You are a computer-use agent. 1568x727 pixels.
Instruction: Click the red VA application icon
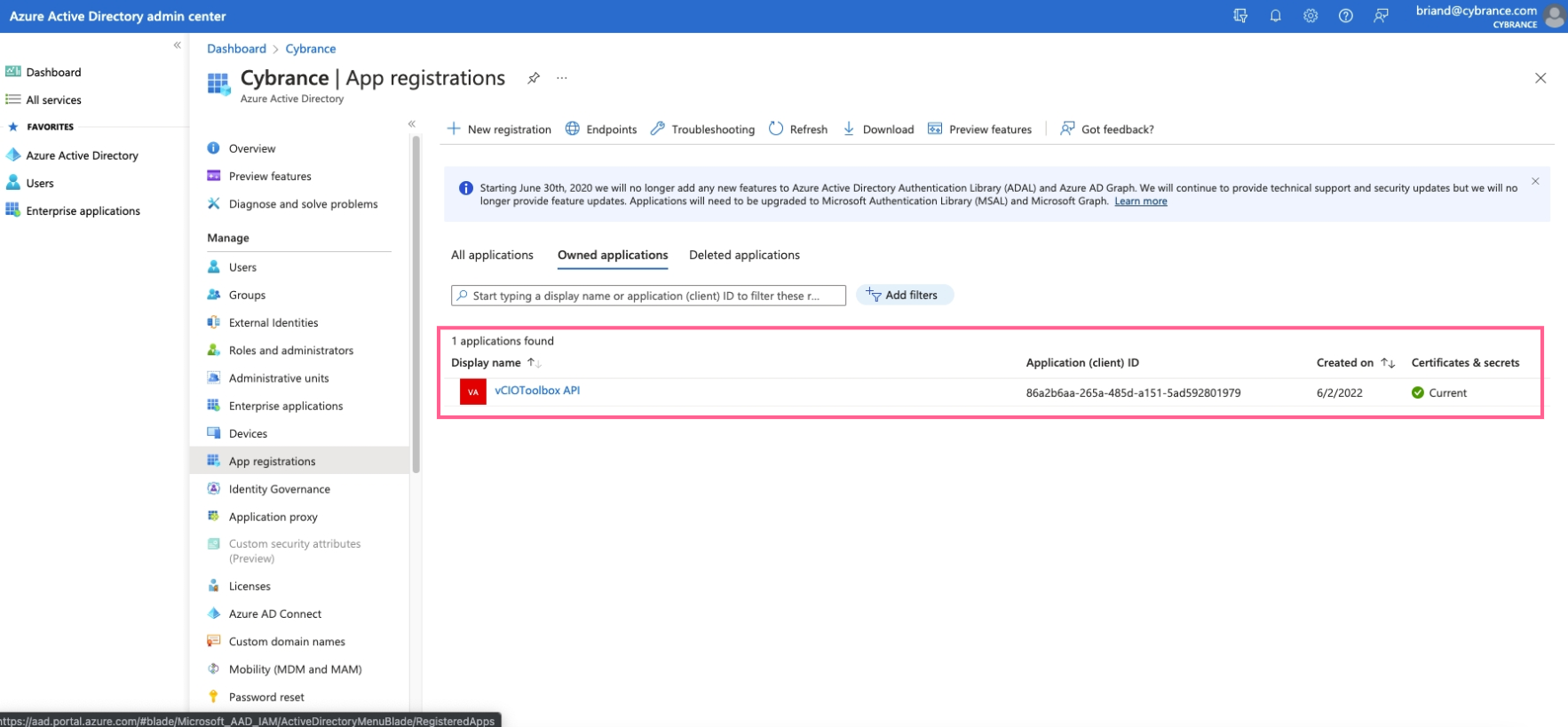click(x=472, y=391)
